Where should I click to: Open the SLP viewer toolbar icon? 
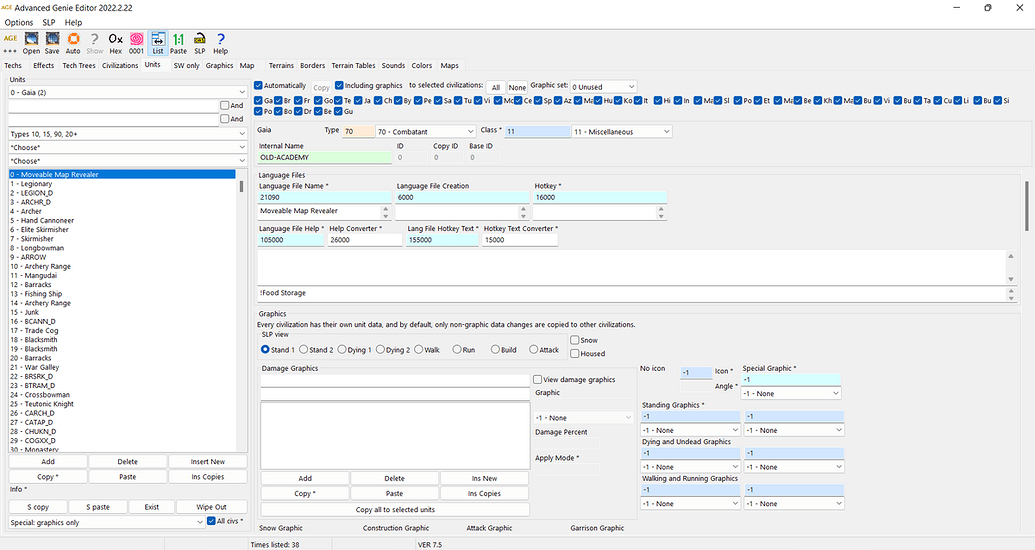[199, 41]
